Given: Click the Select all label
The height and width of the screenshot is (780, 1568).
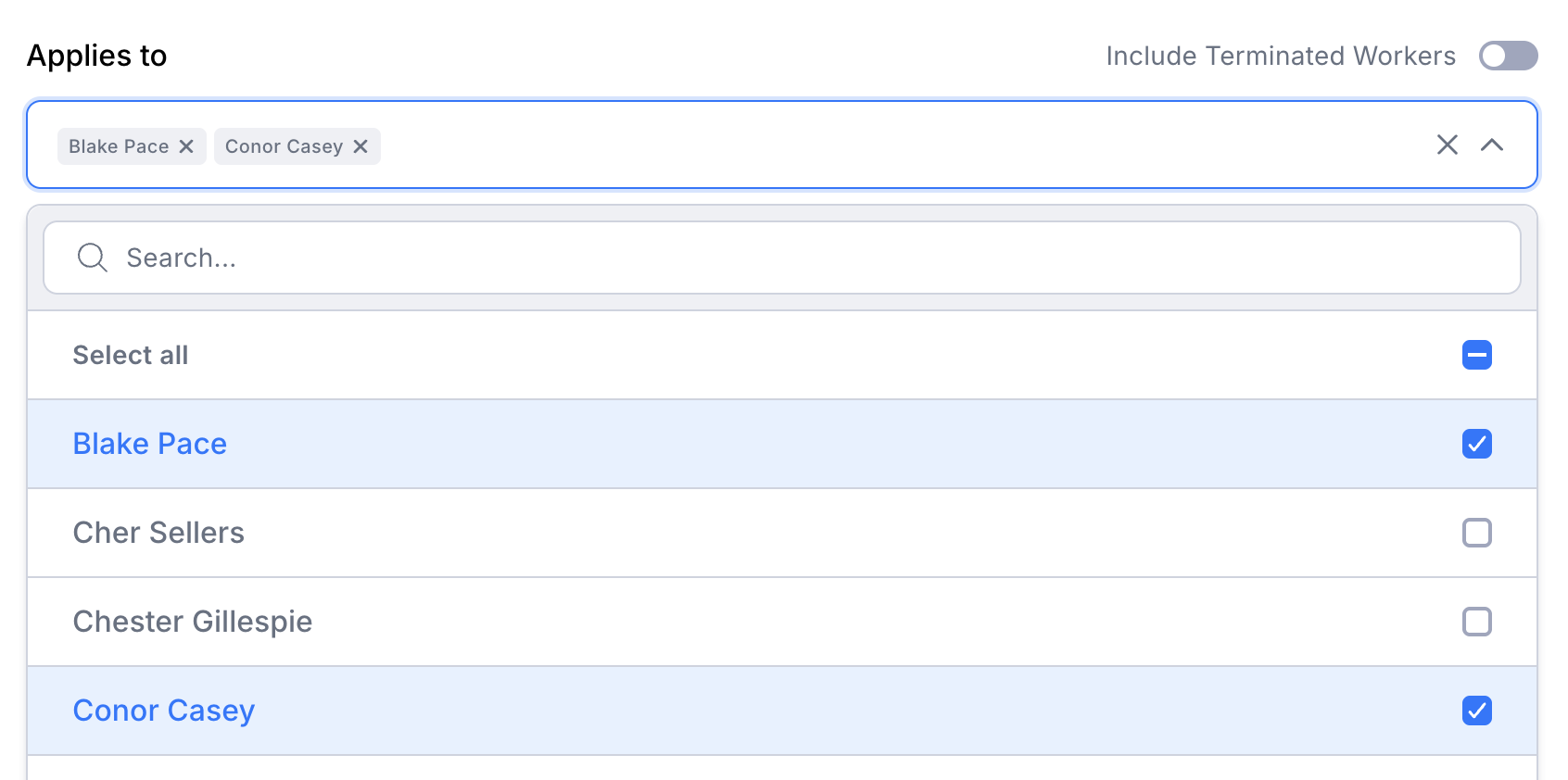Looking at the screenshot, I should pos(131,355).
